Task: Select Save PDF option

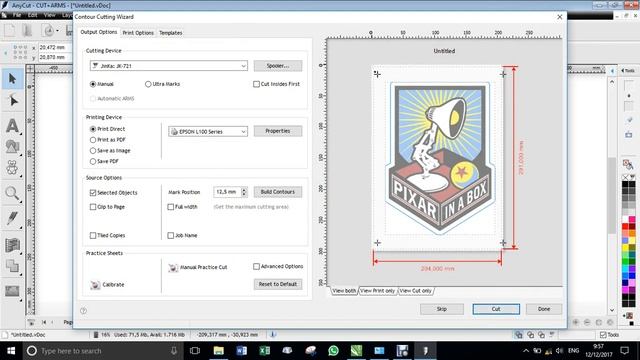Action: pos(93,162)
